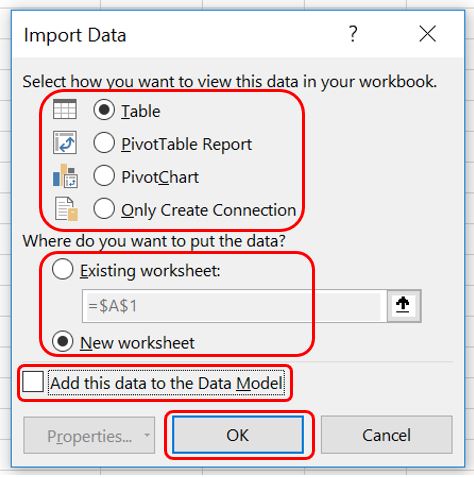Confirm import with the OK button
This screenshot has width=474, height=478.
(238, 435)
